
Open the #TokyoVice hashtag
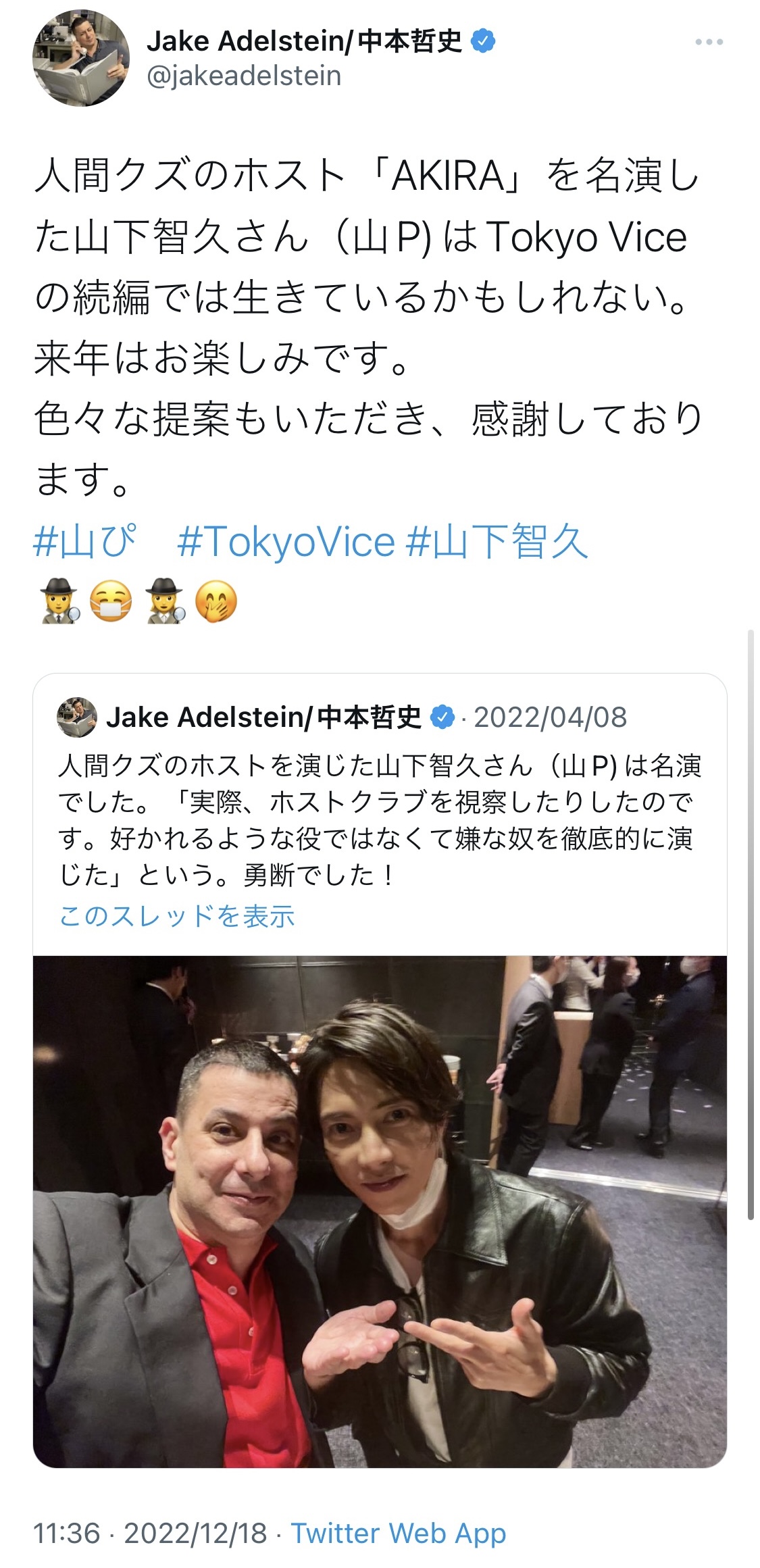(286, 542)
